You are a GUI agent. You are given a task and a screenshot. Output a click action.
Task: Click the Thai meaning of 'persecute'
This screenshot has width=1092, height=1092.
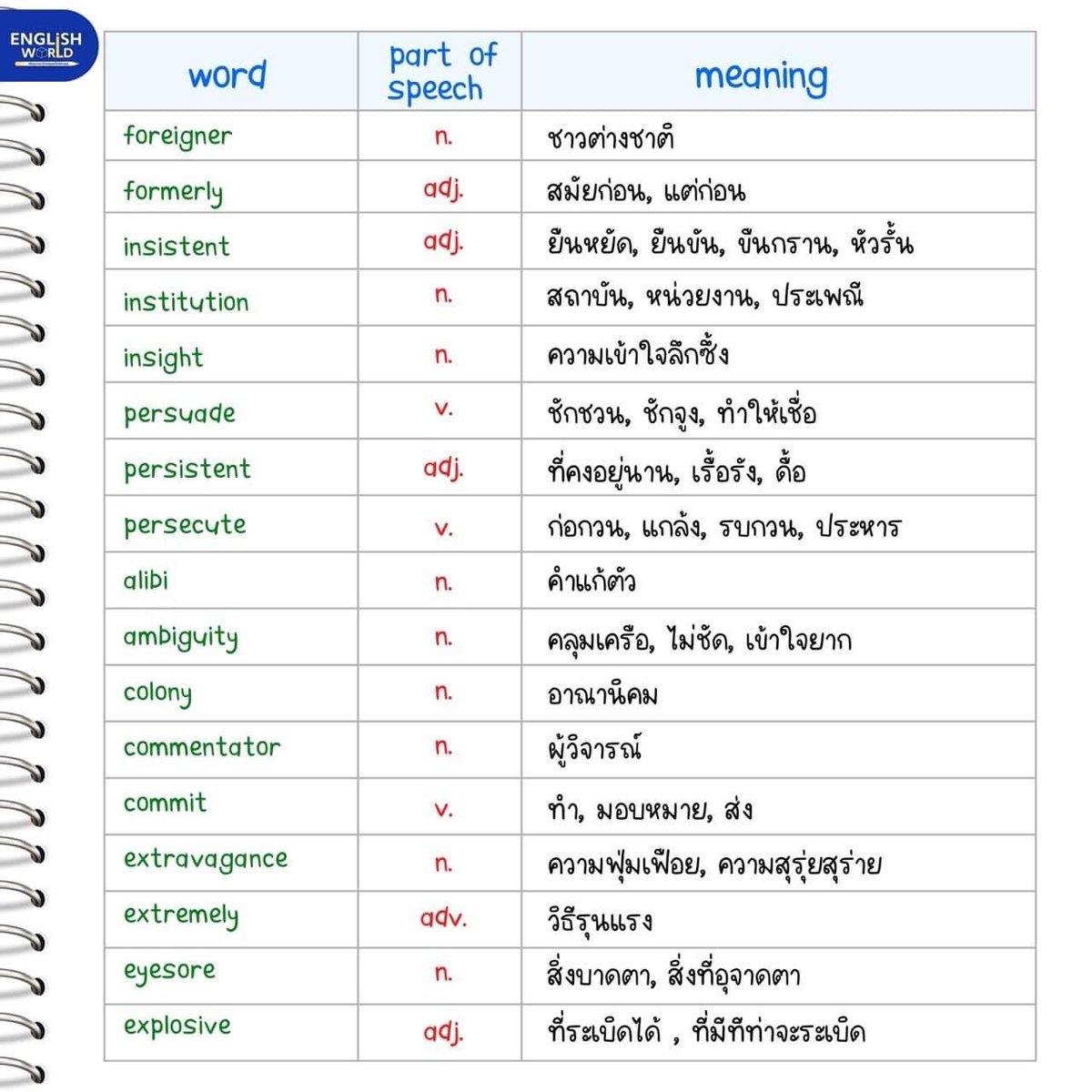[x=723, y=527]
